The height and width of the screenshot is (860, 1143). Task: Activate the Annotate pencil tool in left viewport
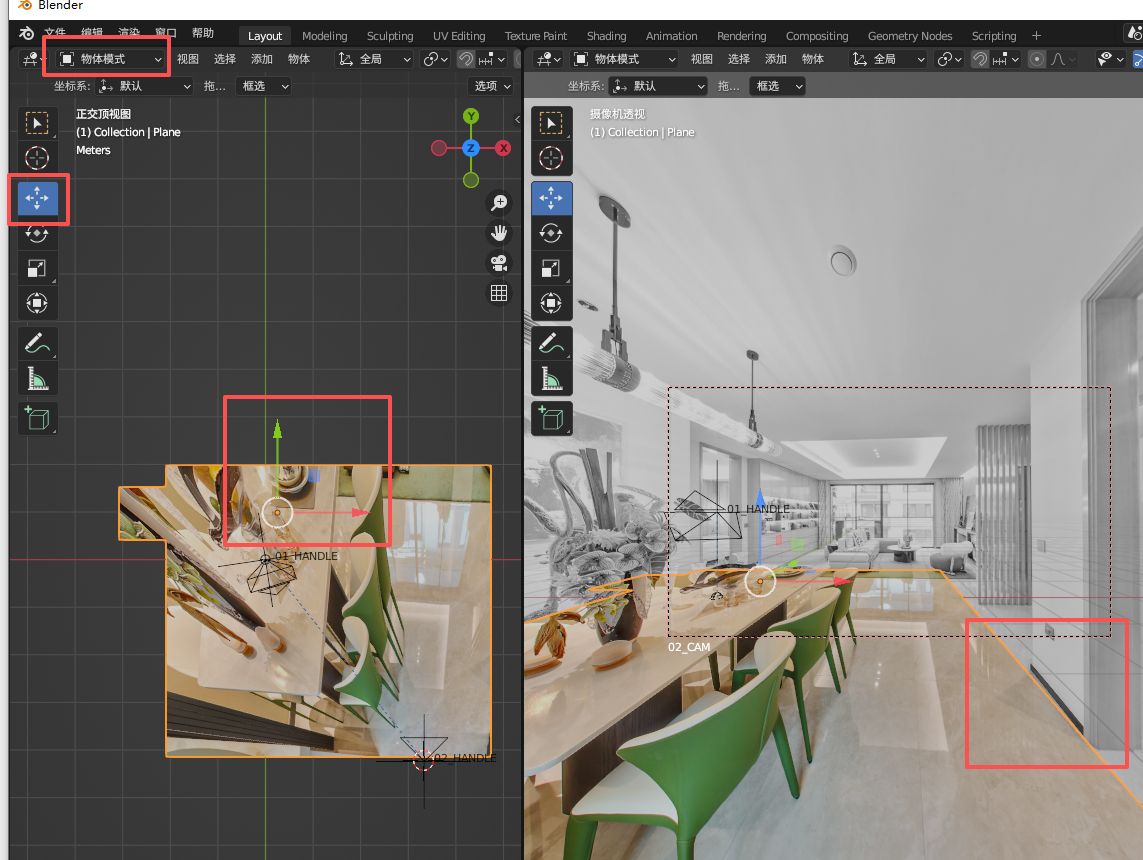pos(37,344)
